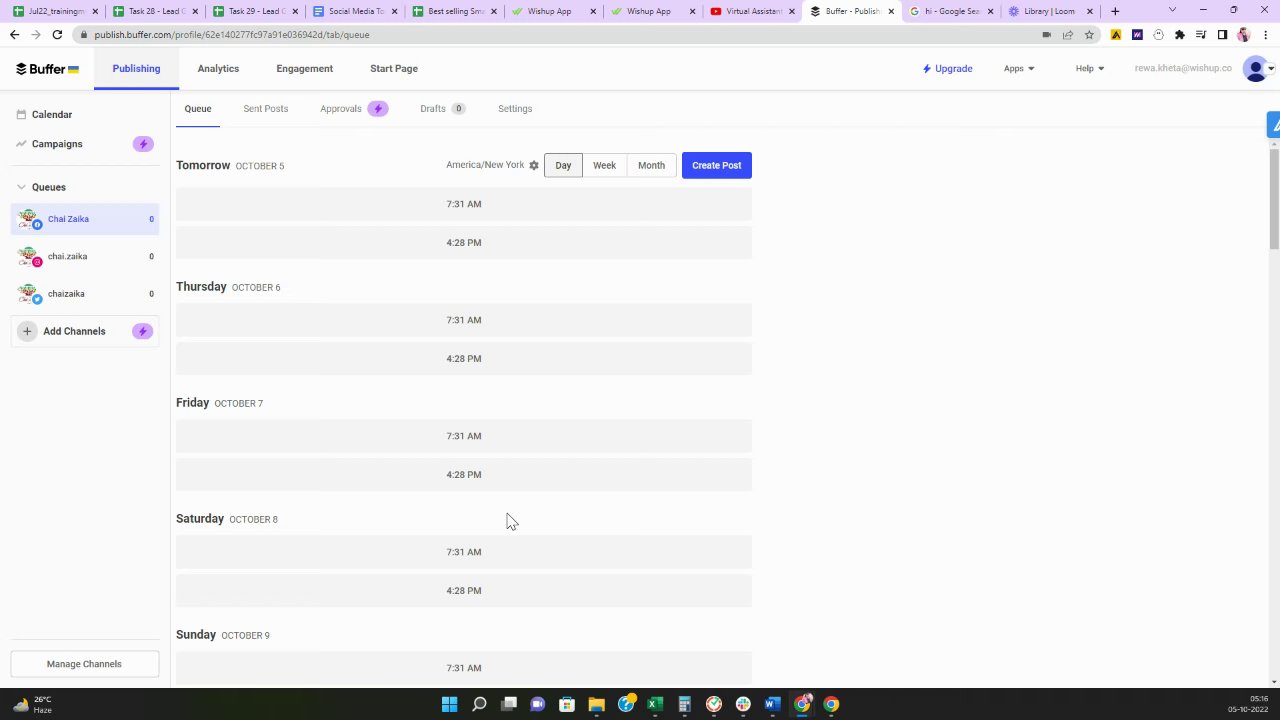Click the Chrome side panel icon
Screen dimensions: 1280x720
click(x=1222, y=34)
